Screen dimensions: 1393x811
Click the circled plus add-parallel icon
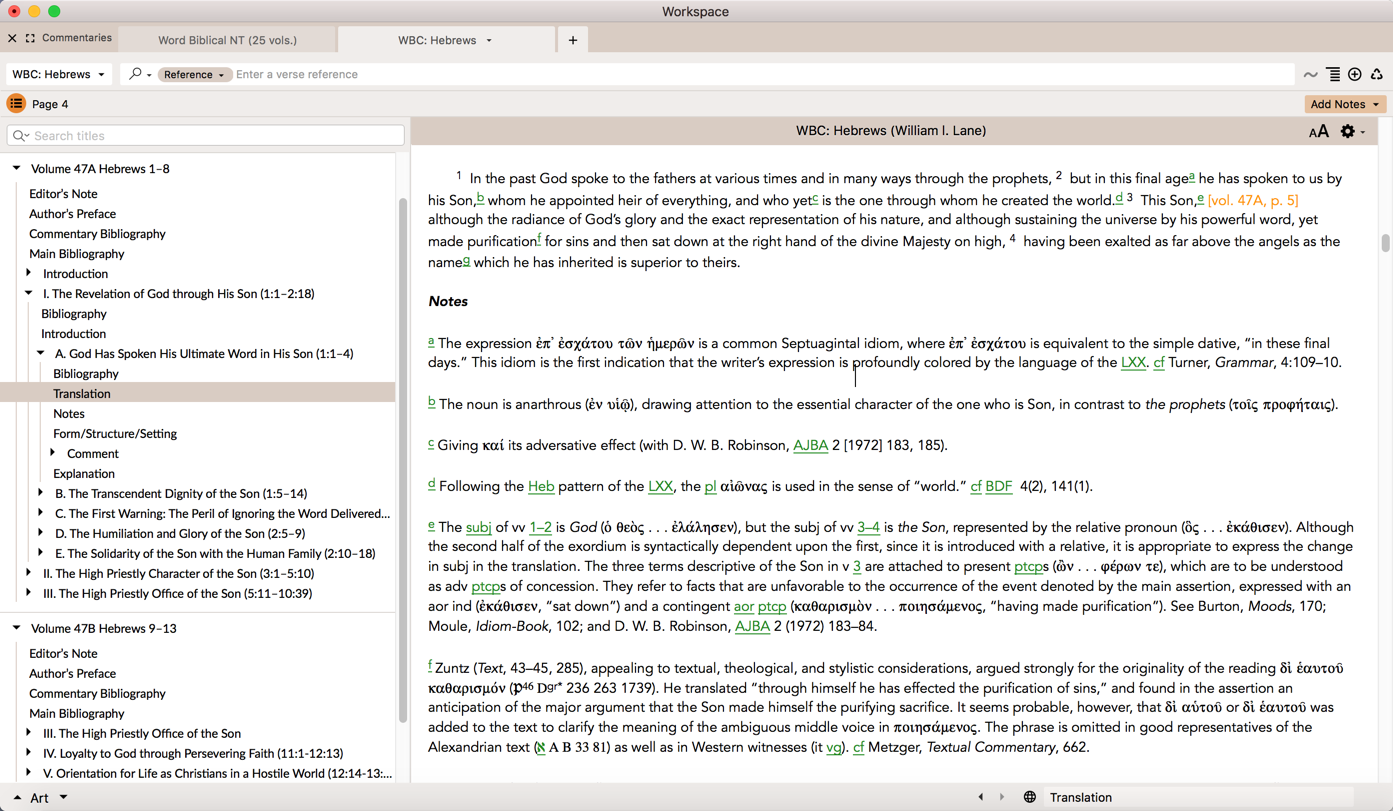click(1355, 74)
